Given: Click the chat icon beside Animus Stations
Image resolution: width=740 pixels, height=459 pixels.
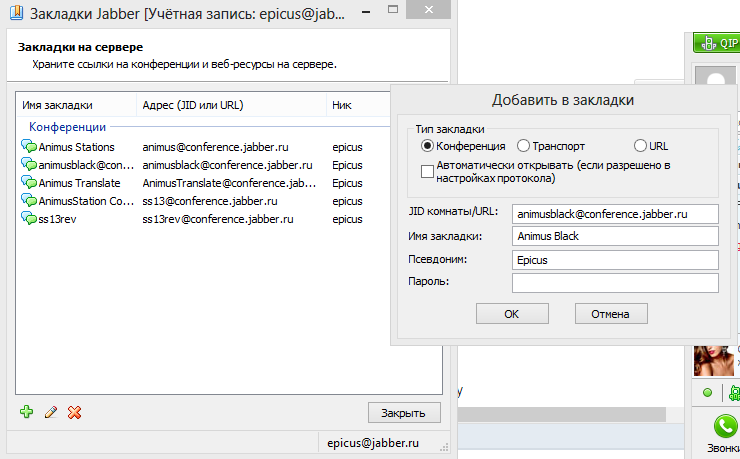Looking at the screenshot, I should (29, 147).
